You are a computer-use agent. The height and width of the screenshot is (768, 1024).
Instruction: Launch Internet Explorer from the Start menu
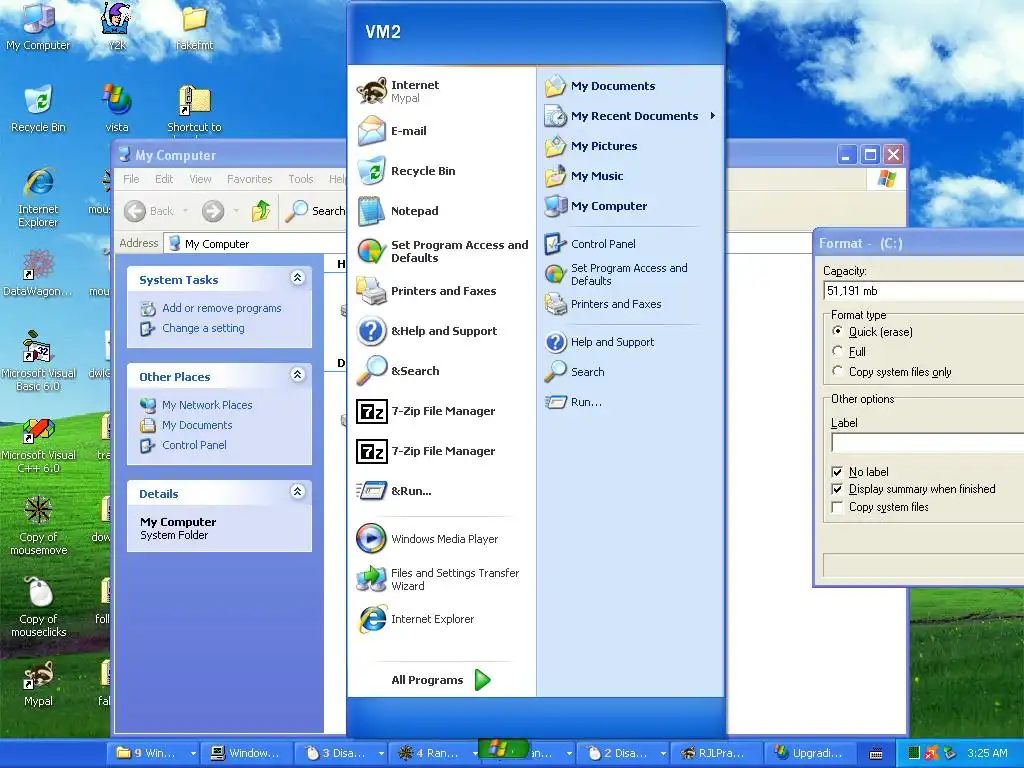coord(441,619)
